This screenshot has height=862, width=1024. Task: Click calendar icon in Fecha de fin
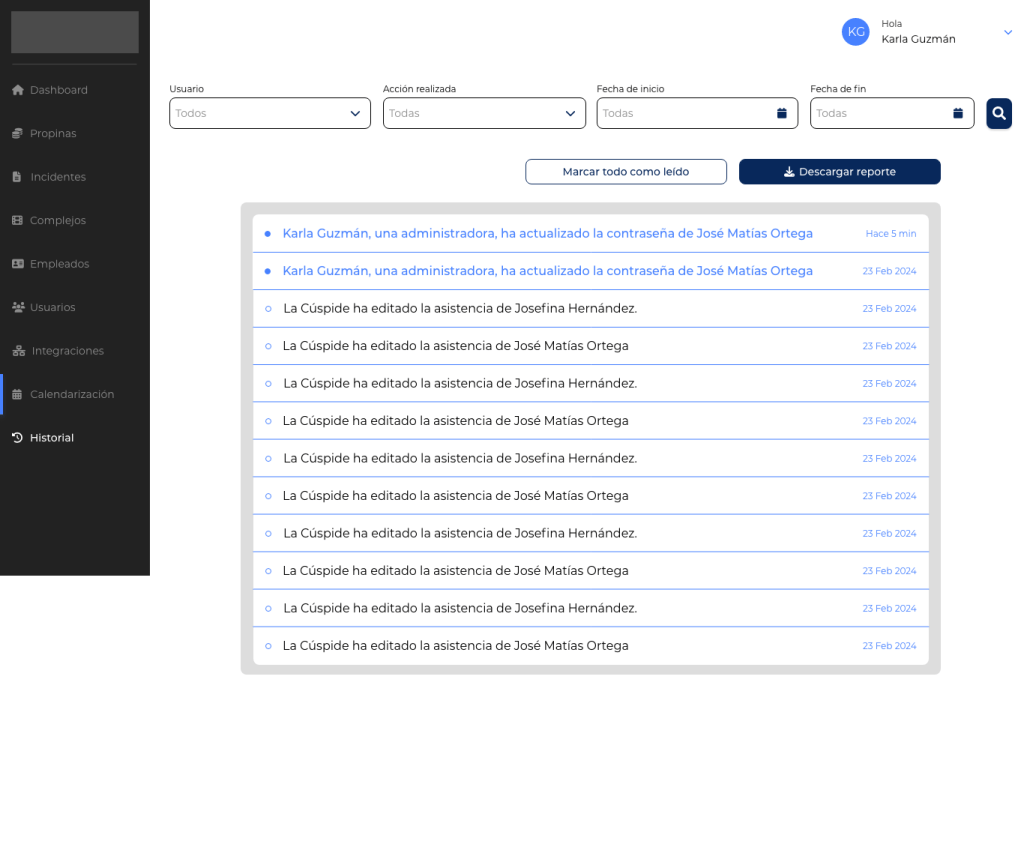point(957,113)
